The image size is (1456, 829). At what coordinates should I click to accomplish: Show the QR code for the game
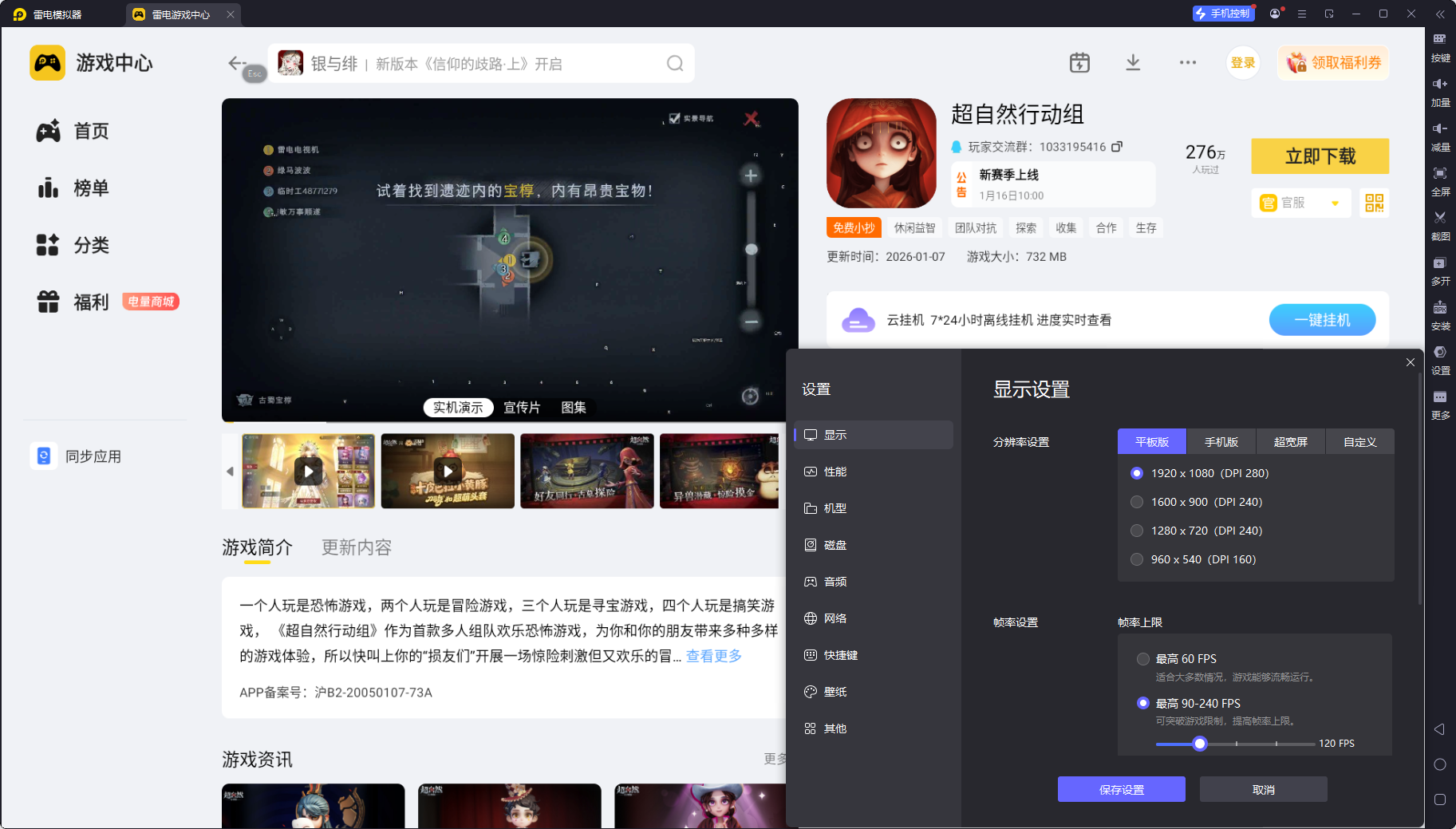click(x=1374, y=203)
